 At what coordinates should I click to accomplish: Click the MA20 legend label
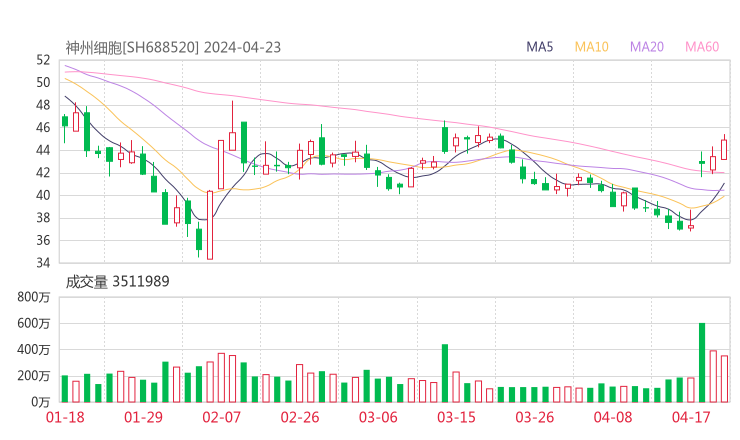647,47
